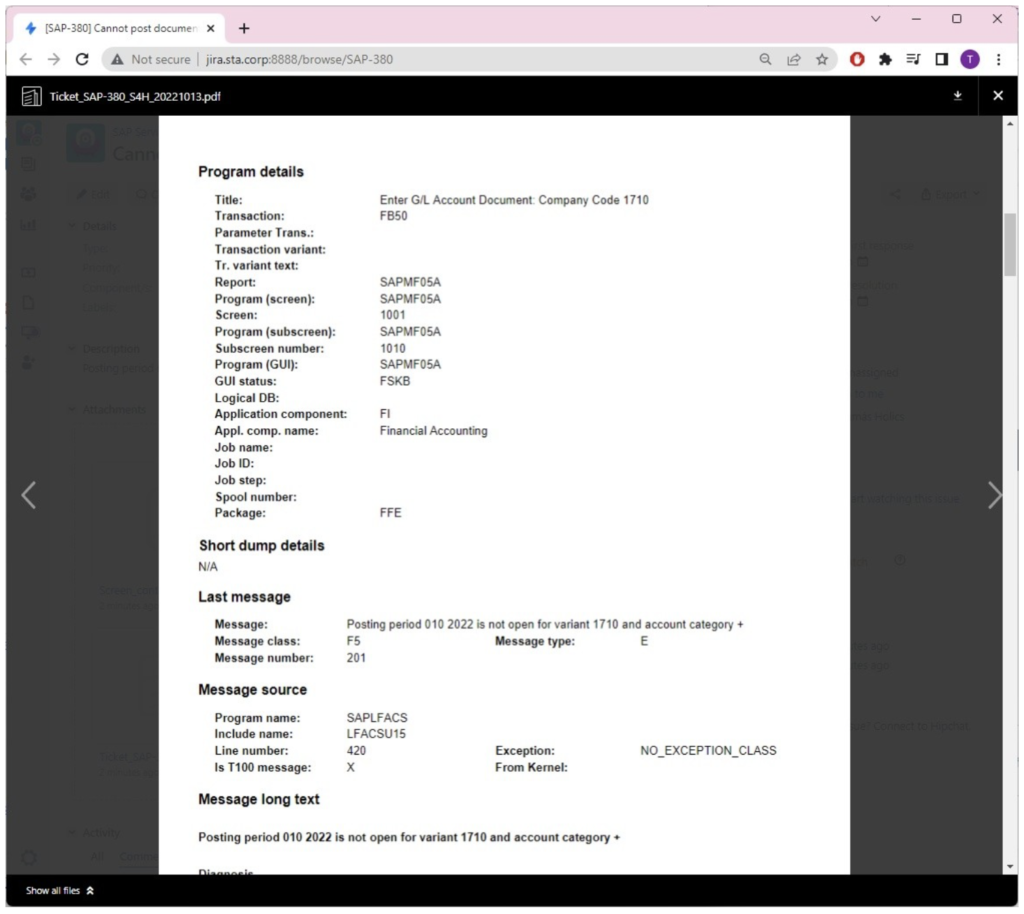Go to the previous attachment
The width and height of the screenshot is (1024, 914).
pos(28,495)
